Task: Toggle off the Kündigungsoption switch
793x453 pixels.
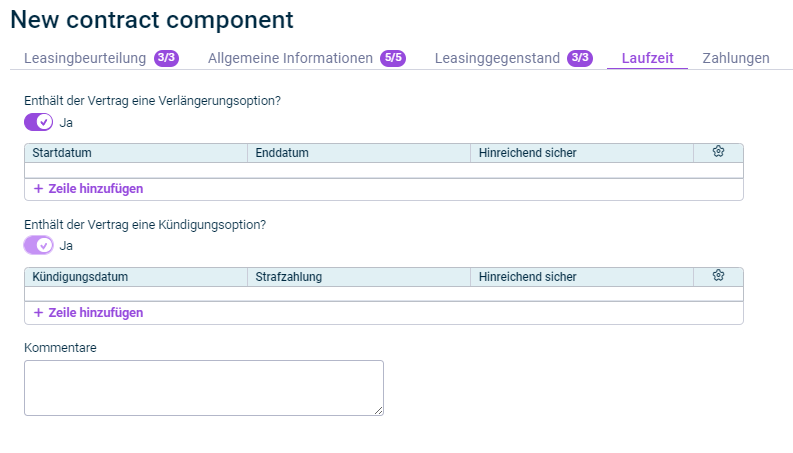Action: [38, 246]
